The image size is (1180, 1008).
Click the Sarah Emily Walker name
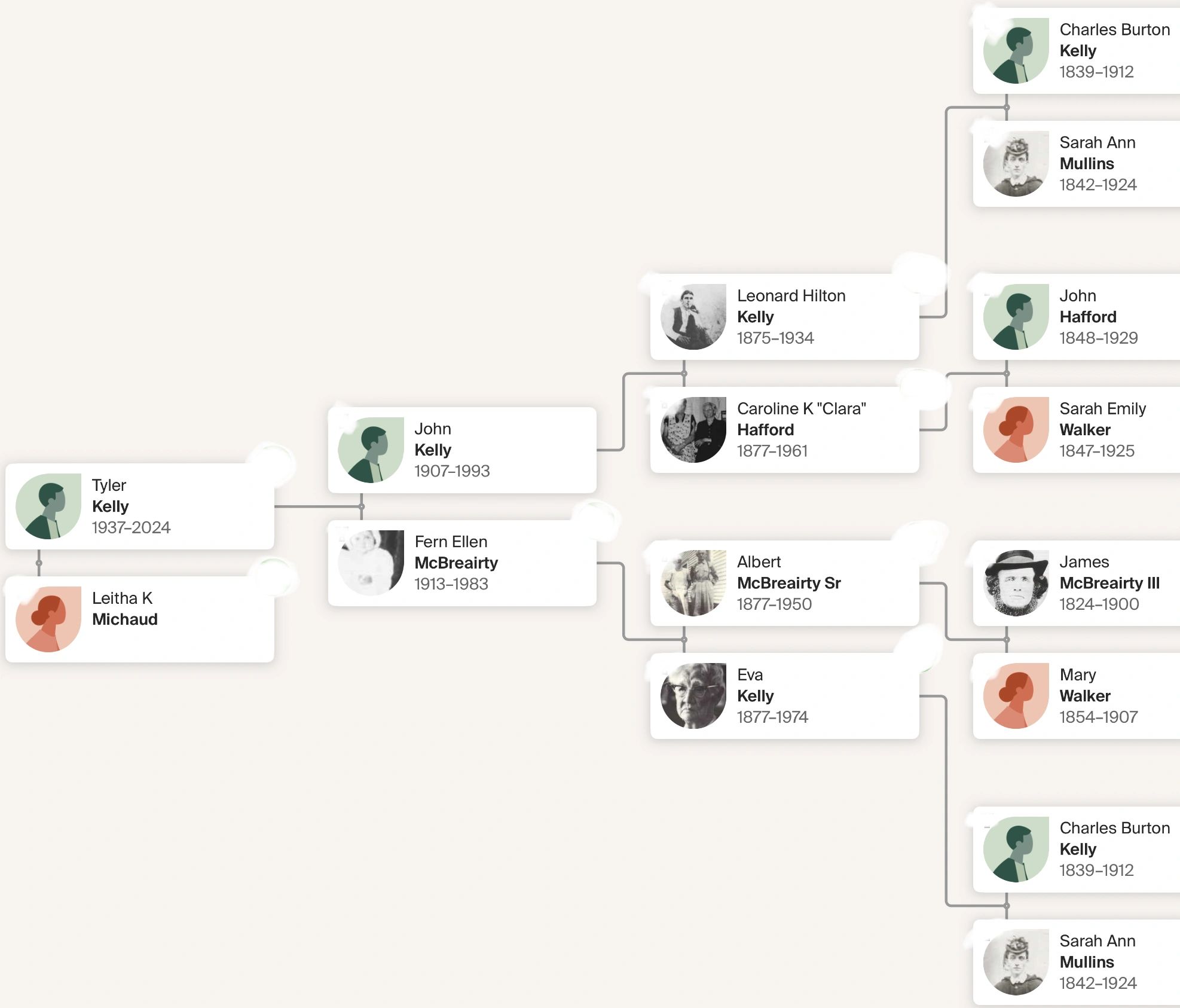pyautogui.click(x=1102, y=419)
